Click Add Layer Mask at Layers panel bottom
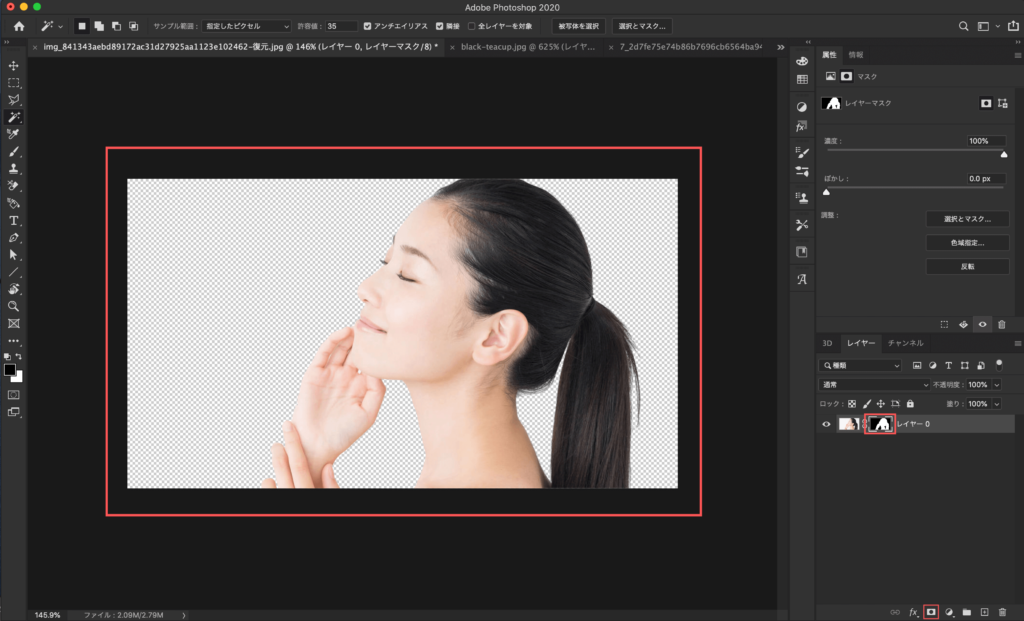Screen dimensions: 1024x621 [x=931, y=612]
